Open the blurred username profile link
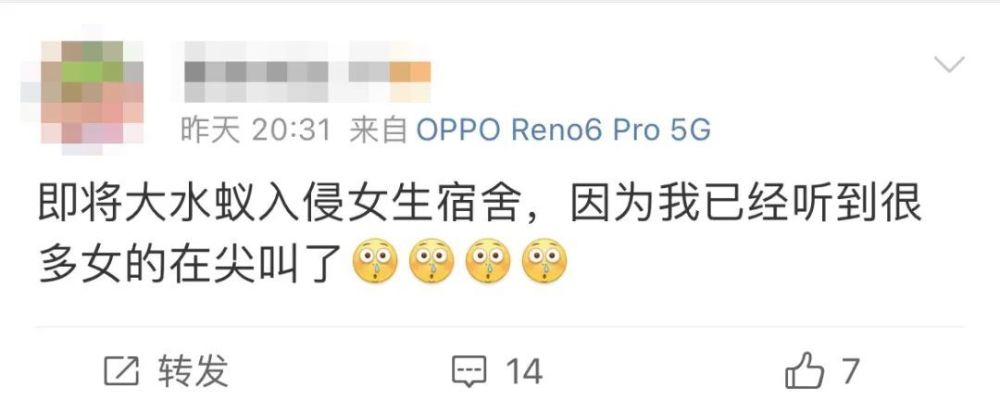1000x411 pixels. (x=267, y=71)
